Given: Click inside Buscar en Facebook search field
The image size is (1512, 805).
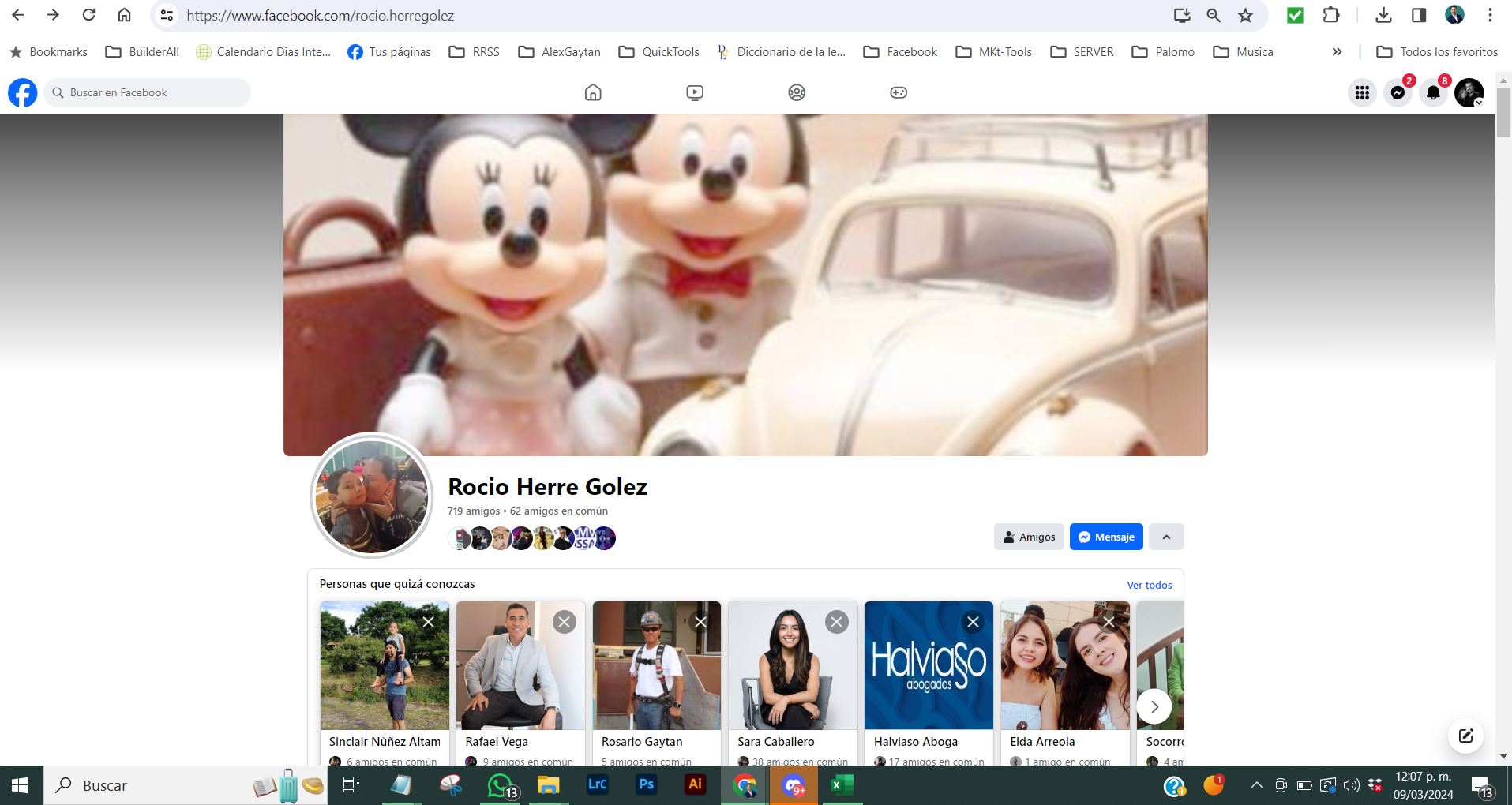Looking at the screenshot, I should 147,92.
